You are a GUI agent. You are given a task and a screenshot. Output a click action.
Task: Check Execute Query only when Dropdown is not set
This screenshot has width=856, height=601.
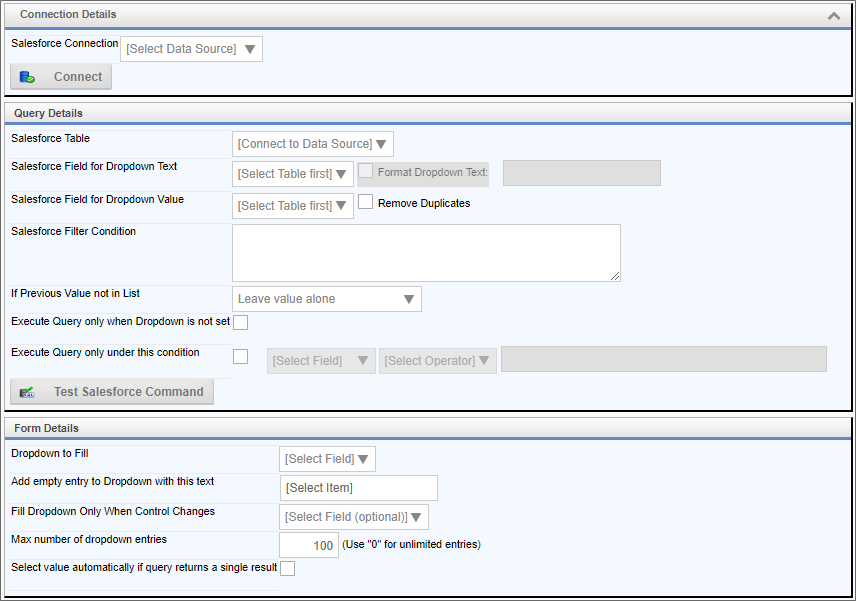[240, 323]
